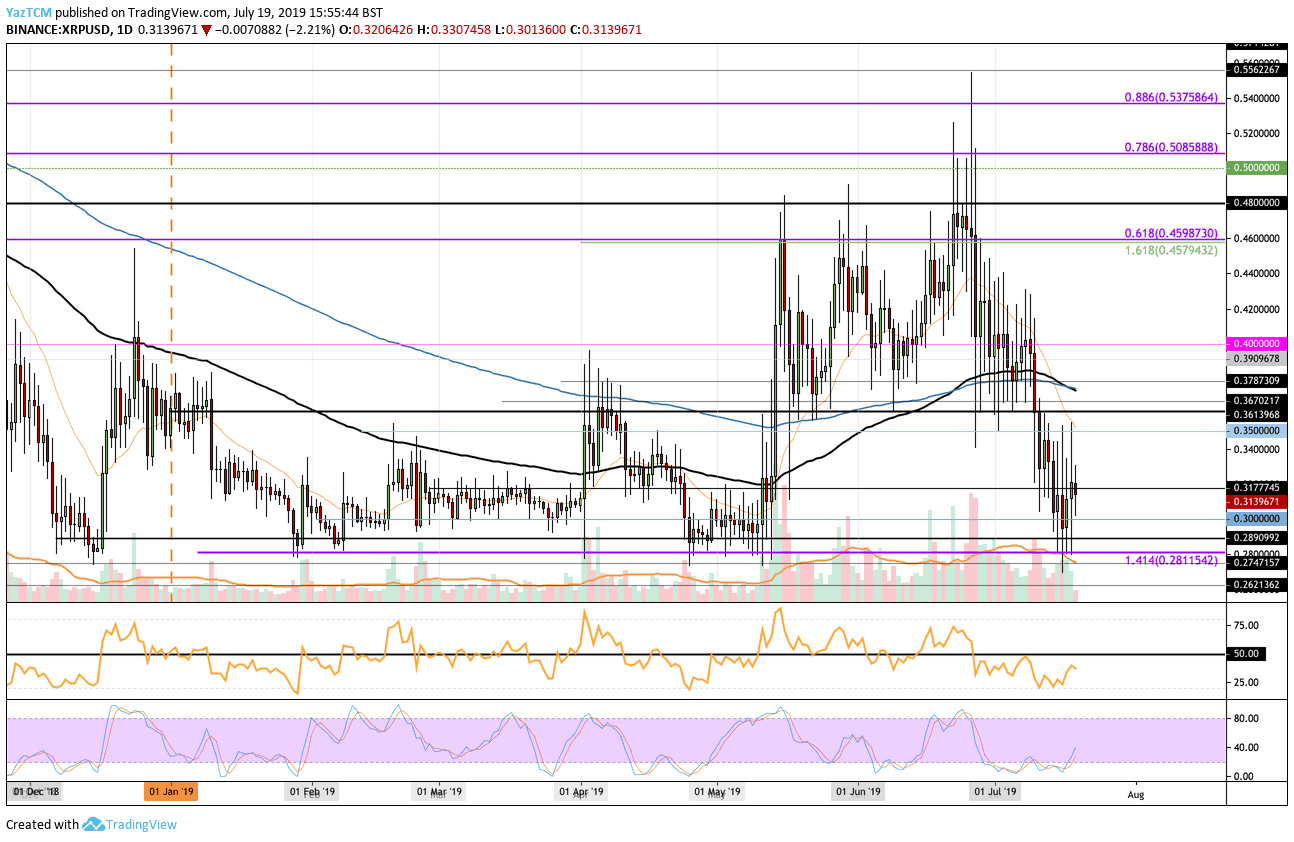Click the 01 Dec '18 date label
Viewport: 1294px width, 842px height.
click(x=36, y=792)
